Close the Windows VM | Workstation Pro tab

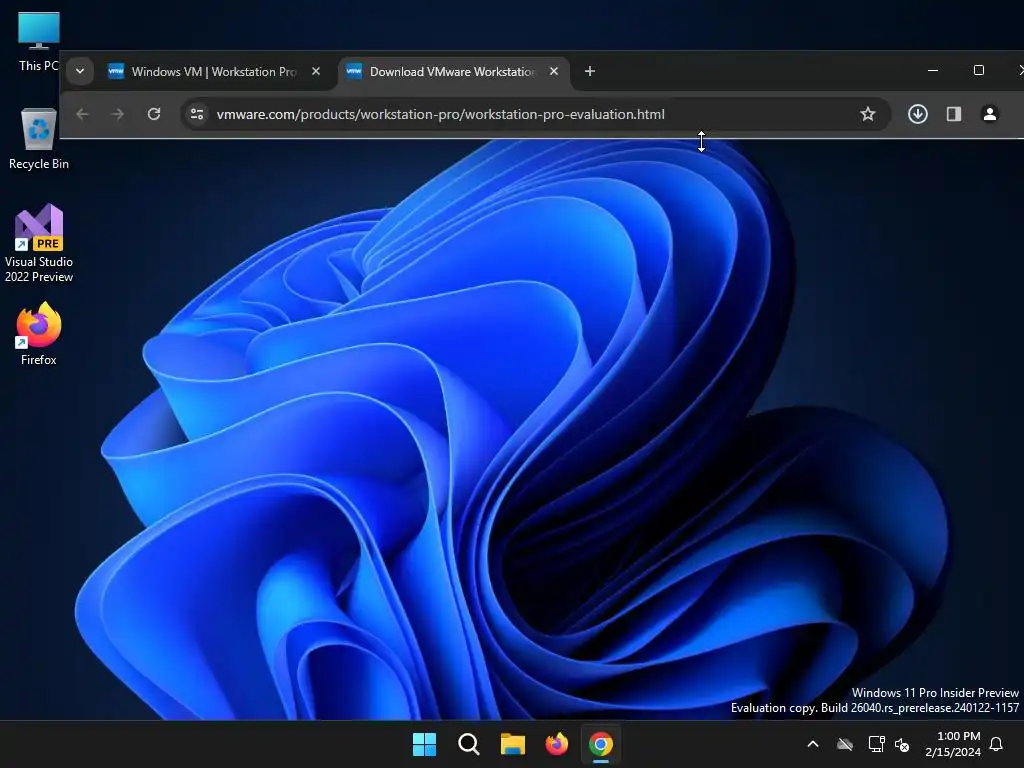[316, 71]
